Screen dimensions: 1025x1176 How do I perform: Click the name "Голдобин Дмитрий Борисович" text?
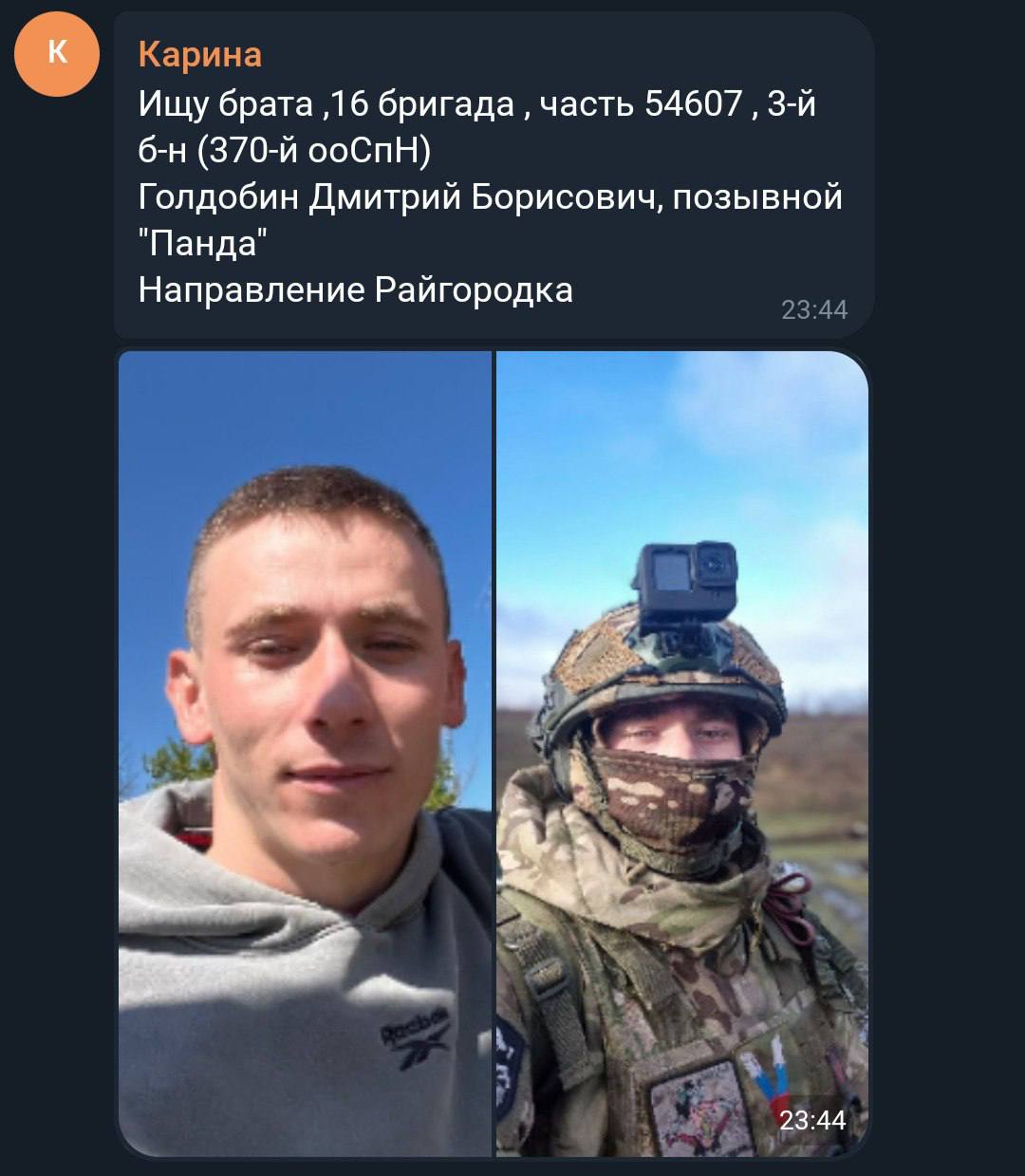click(398, 197)
